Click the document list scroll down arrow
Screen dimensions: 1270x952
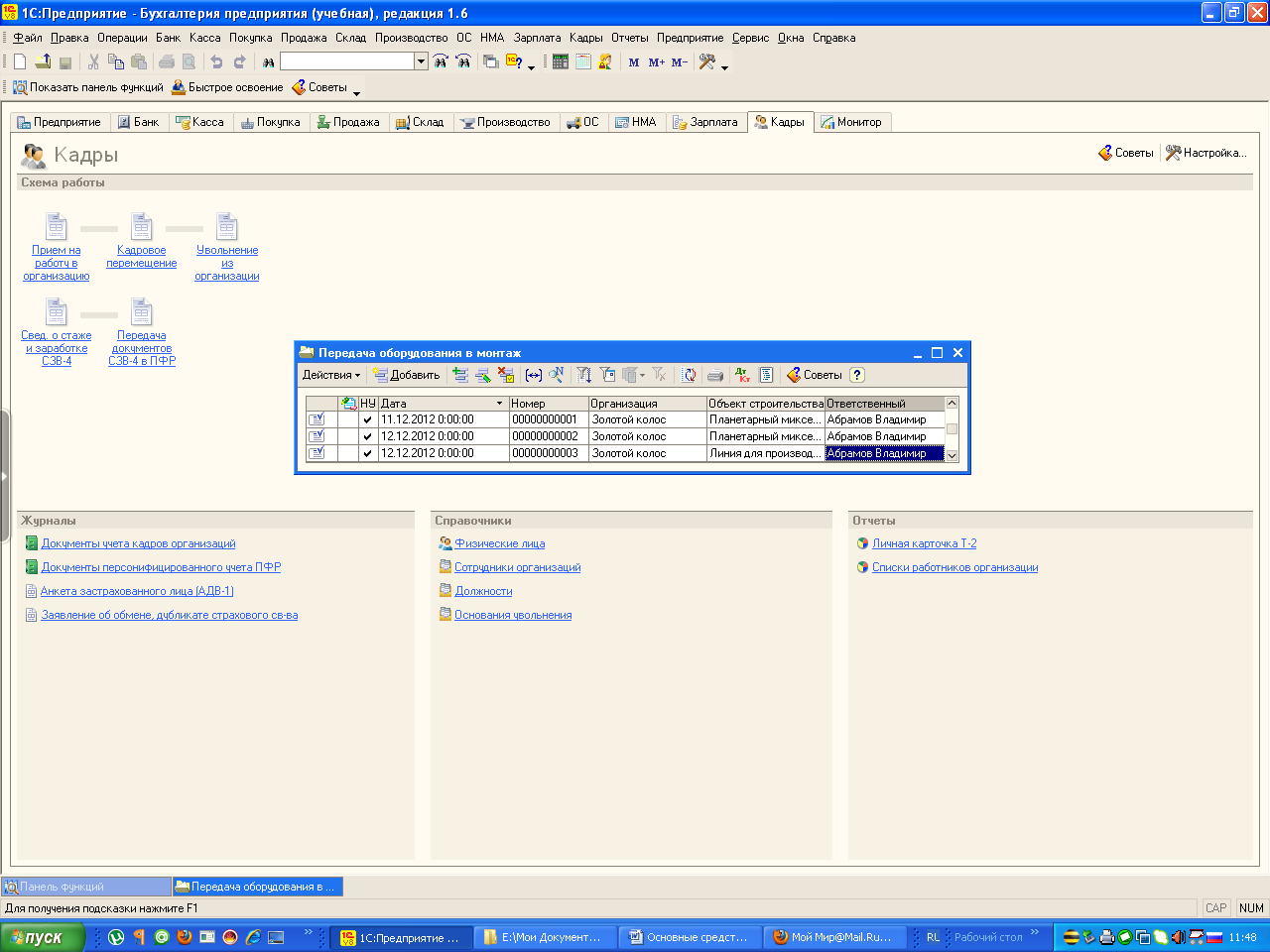click(x=952, y=456)
